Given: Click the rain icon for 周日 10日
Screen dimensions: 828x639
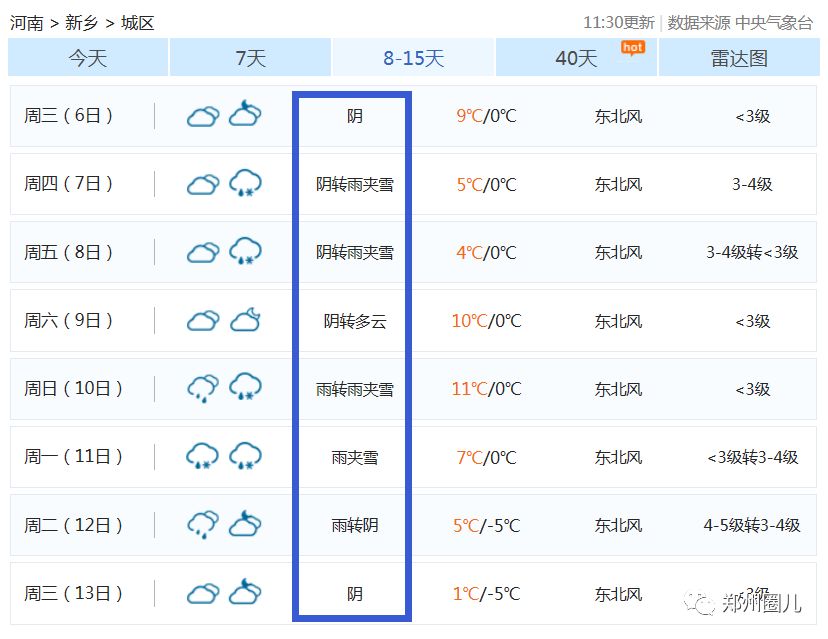Looking at the screenshot, I should point(203,389).
